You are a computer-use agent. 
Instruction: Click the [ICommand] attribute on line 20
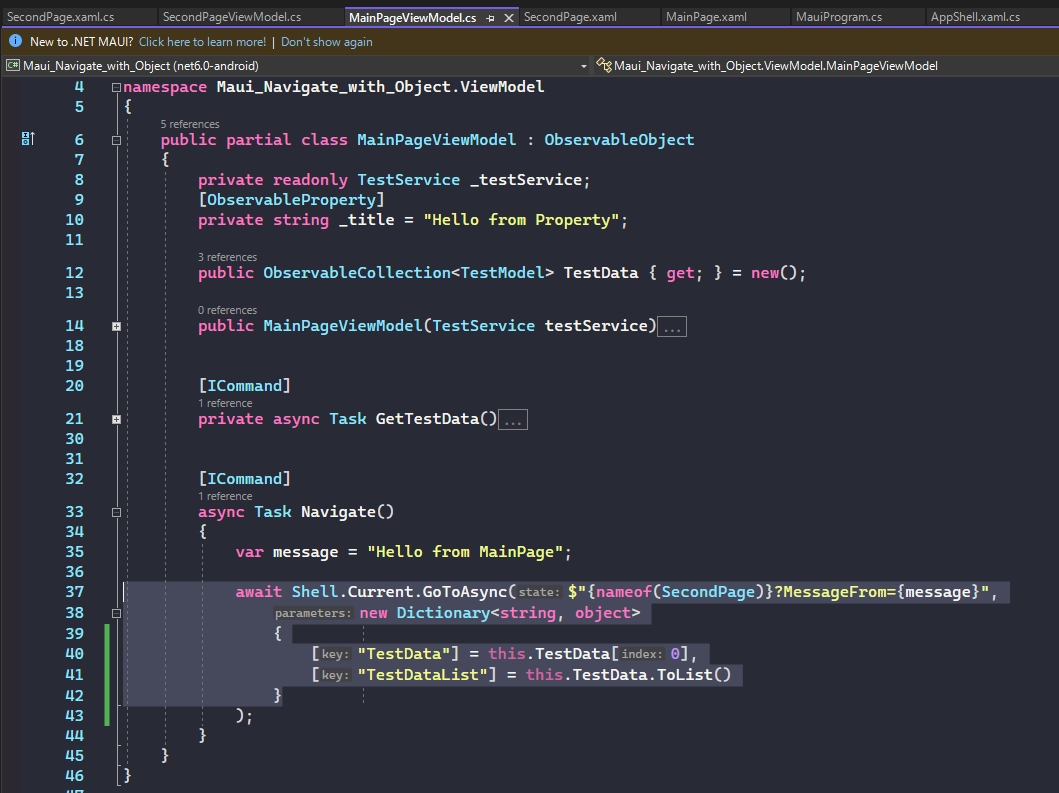[244, 386]
